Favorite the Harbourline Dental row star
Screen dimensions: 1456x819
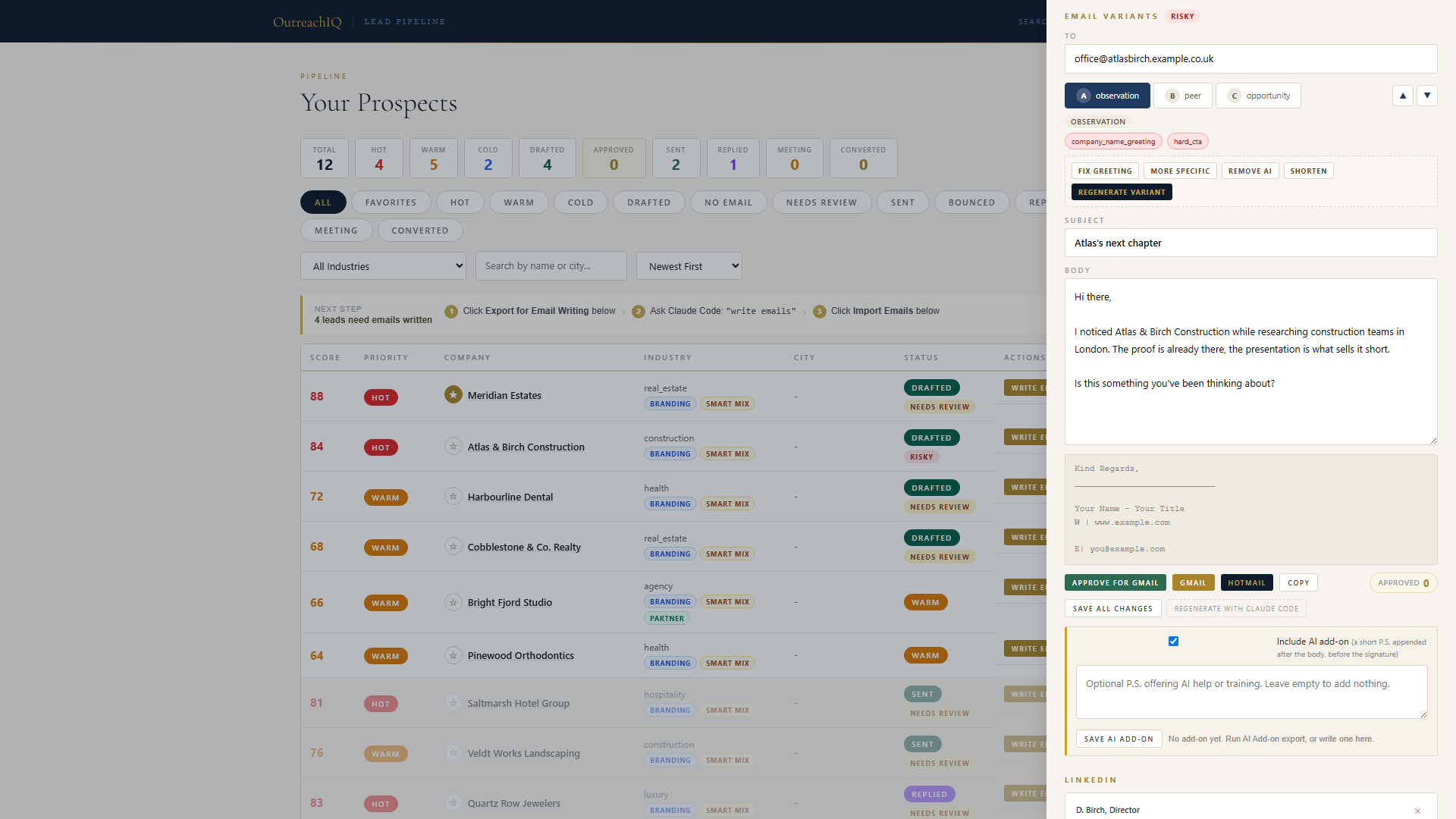(453, 497)
